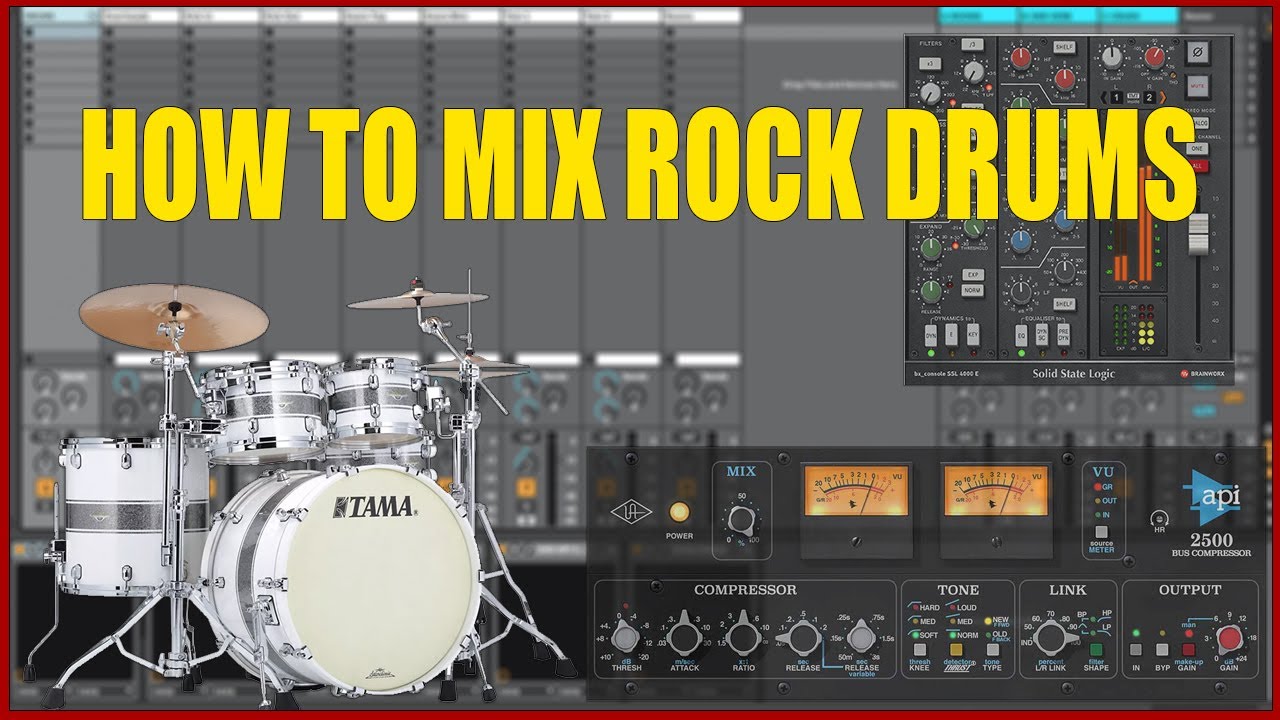Viewport: 1280px width, 720px height.
Task: Toggle make-up GAIN button on API 2500
Action: [1188, 649]
